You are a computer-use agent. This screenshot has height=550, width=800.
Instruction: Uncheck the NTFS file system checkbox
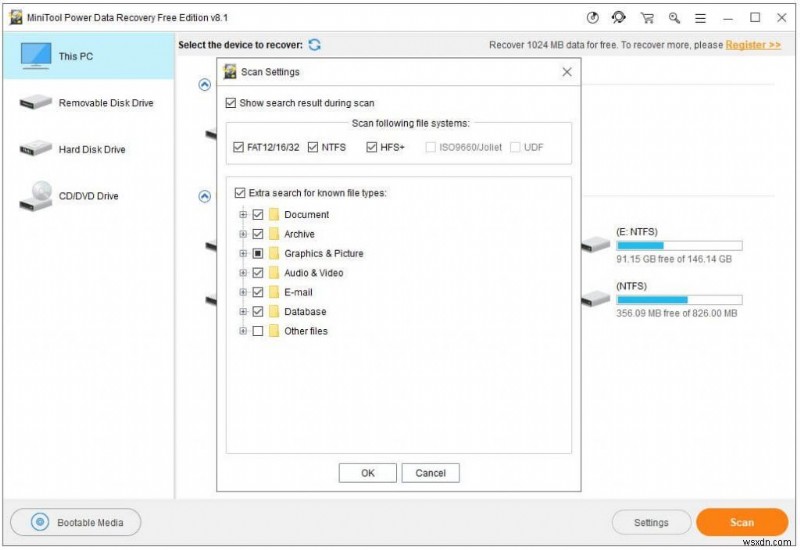coord(313,147)
